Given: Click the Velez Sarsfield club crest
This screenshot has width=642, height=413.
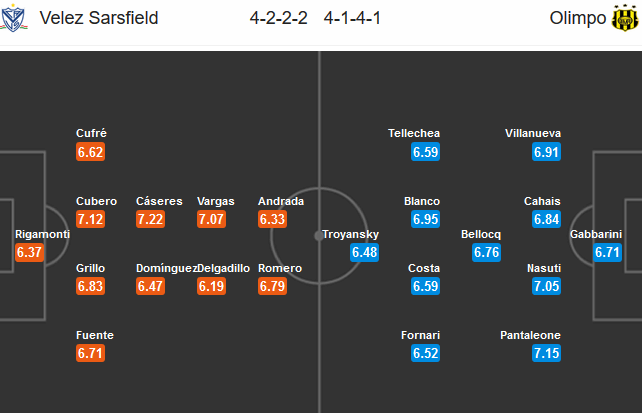Looking at the screenshot, I should (x=14, y=18).
